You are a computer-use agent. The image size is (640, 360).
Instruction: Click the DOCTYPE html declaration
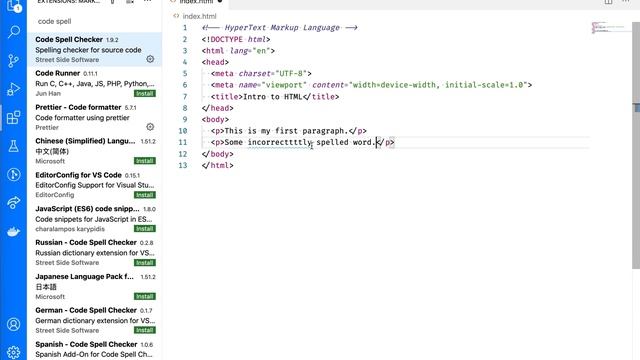pyautogui.click(x=236, y=39)
